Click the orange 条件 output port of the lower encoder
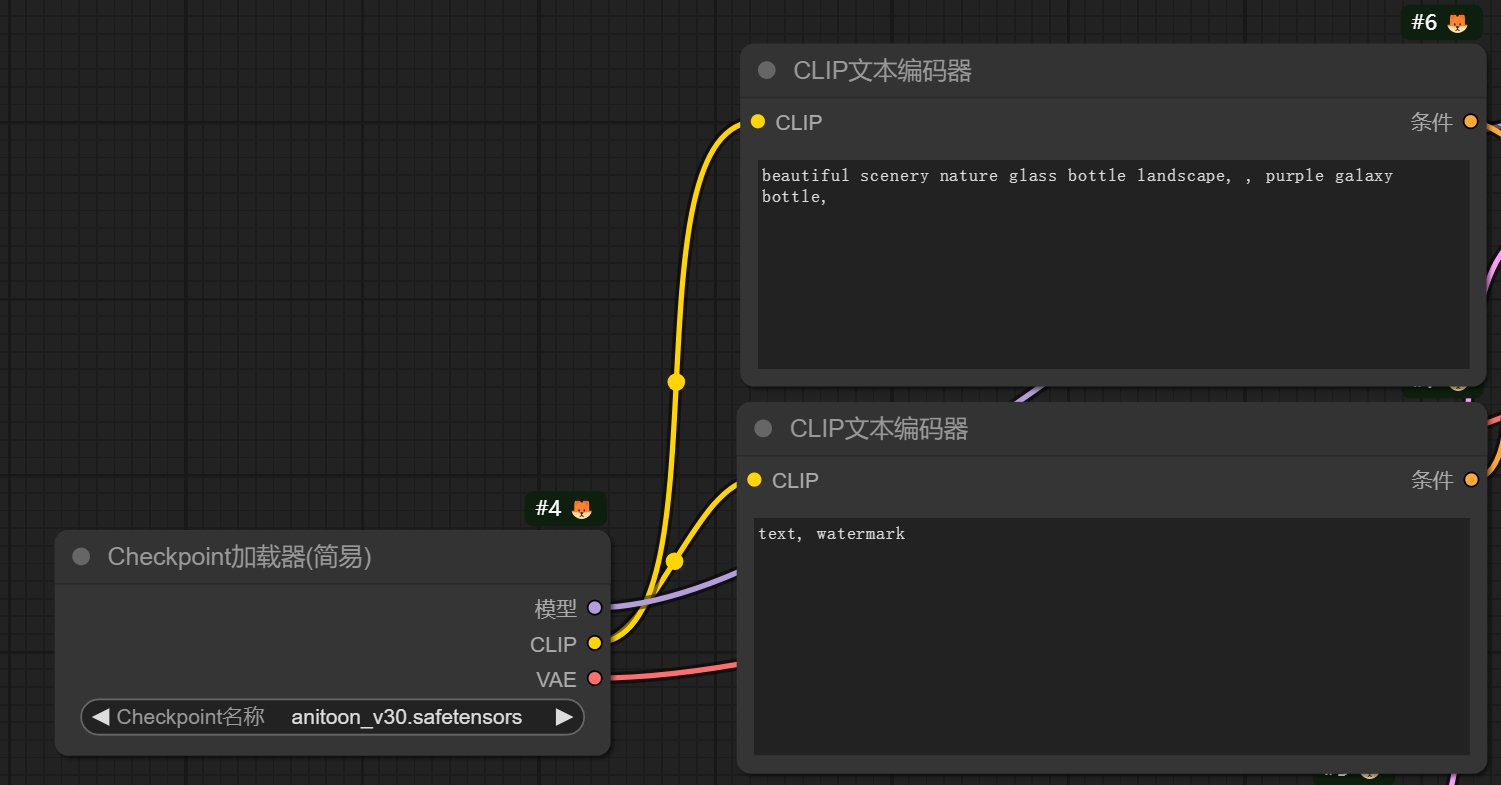1501x785 pixels. point(1470,480)
